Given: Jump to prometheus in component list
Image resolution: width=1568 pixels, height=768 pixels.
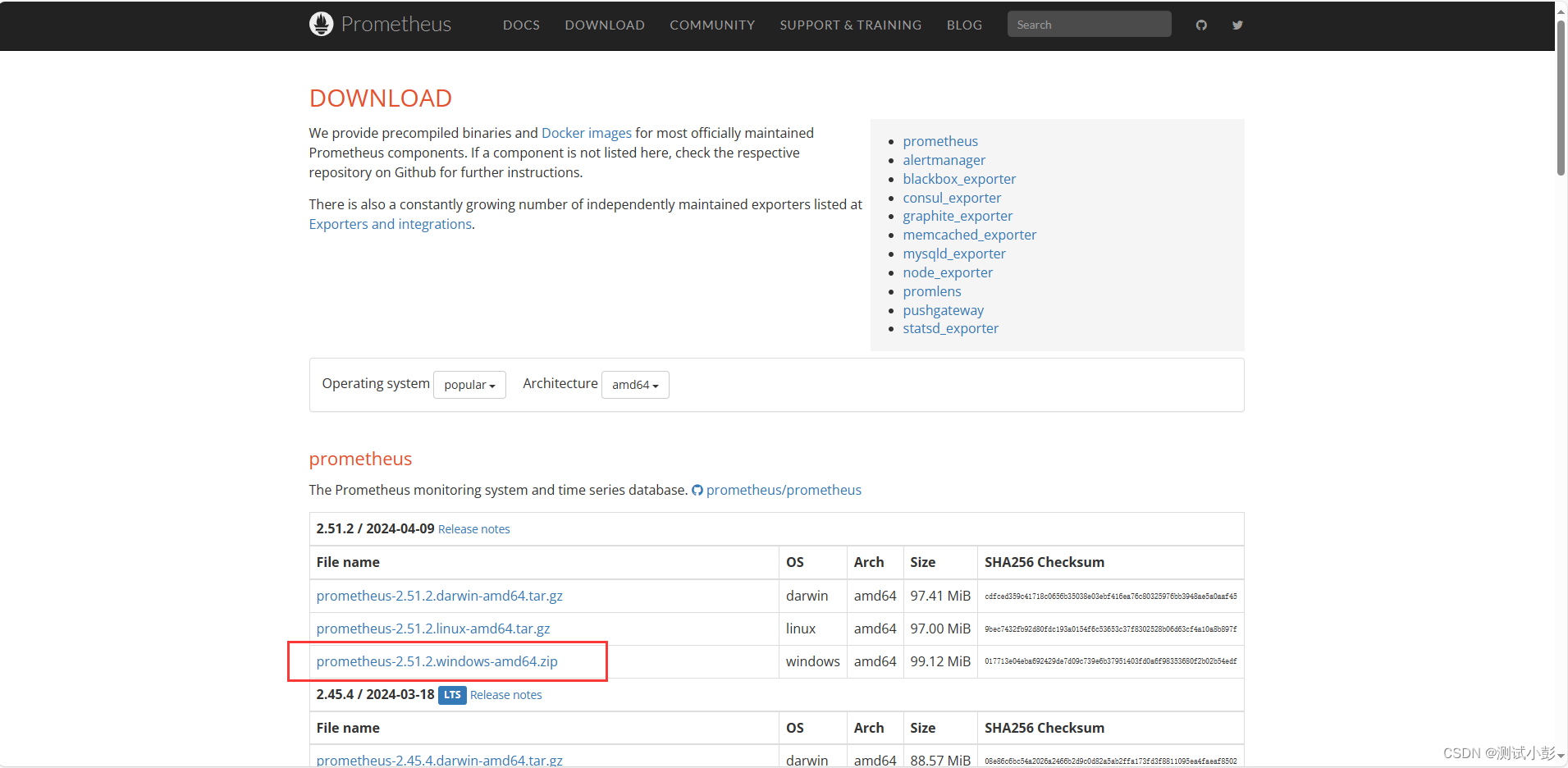Looking at the screenshot, I should point(940,141).
